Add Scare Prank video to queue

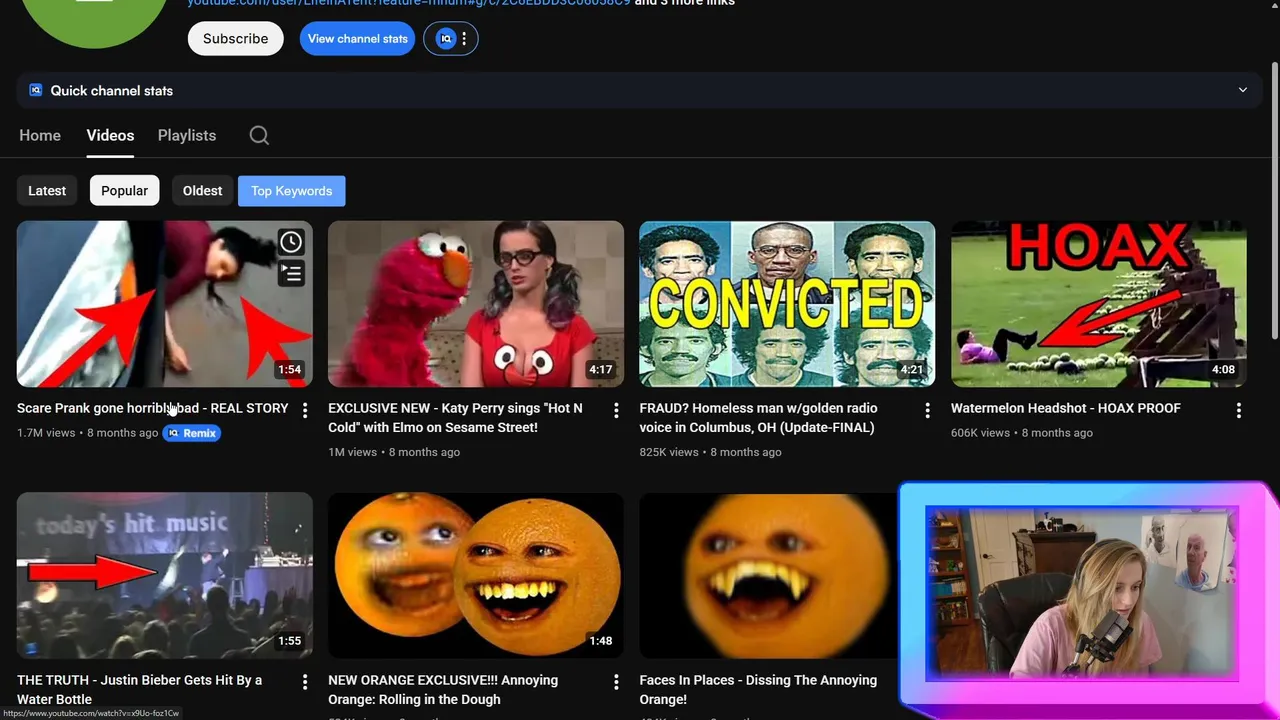(291, 273)
